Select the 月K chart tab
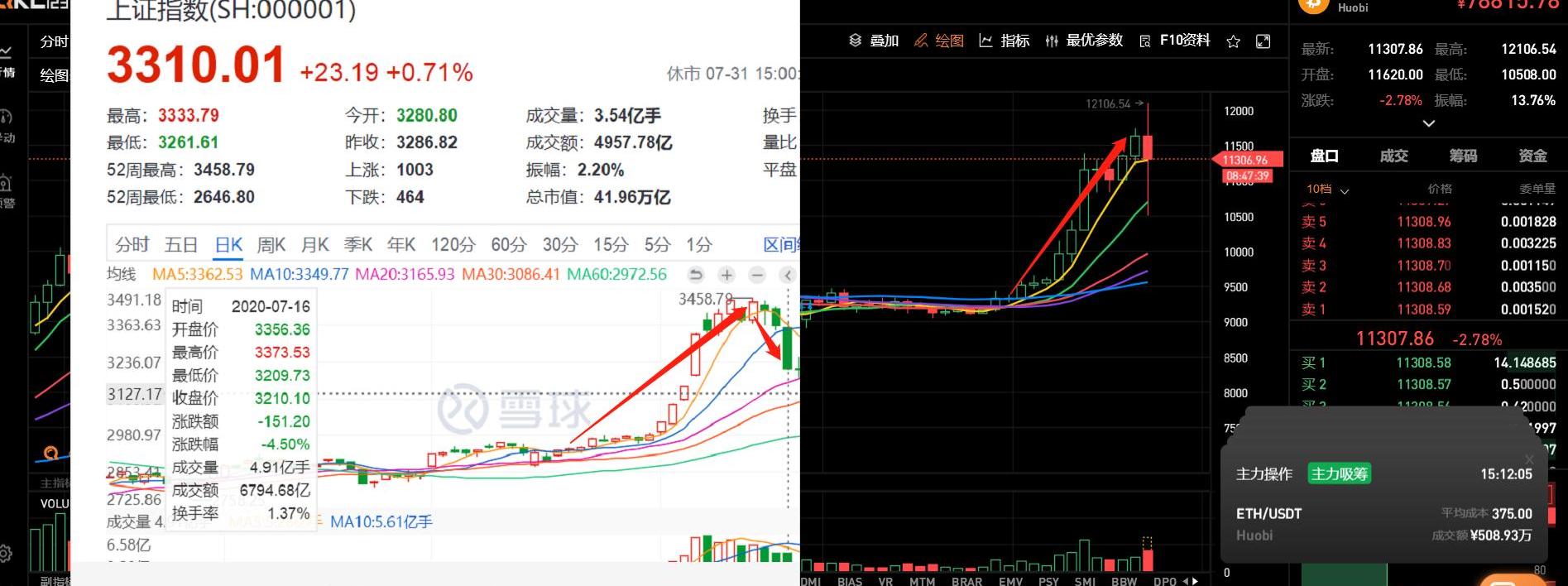1568x586 pixels. (x=315, y=244)
